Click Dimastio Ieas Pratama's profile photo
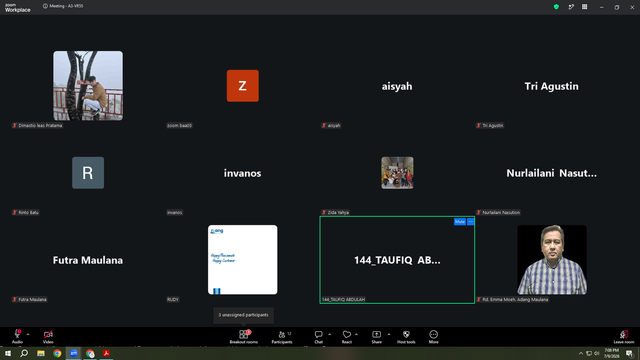 point(88,86)
